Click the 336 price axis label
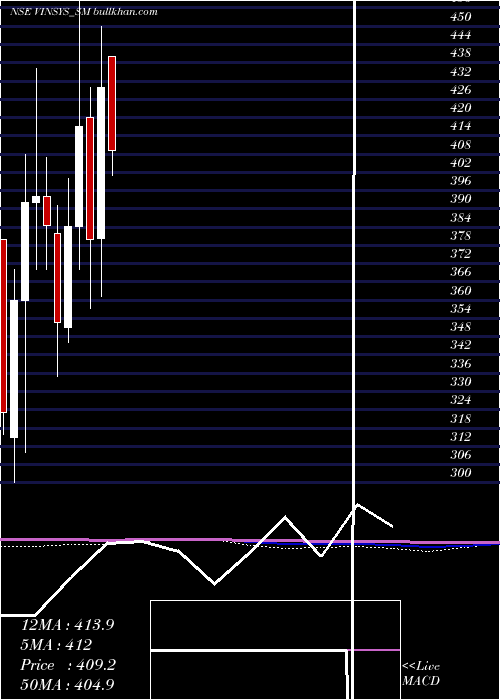 (461, 363)
